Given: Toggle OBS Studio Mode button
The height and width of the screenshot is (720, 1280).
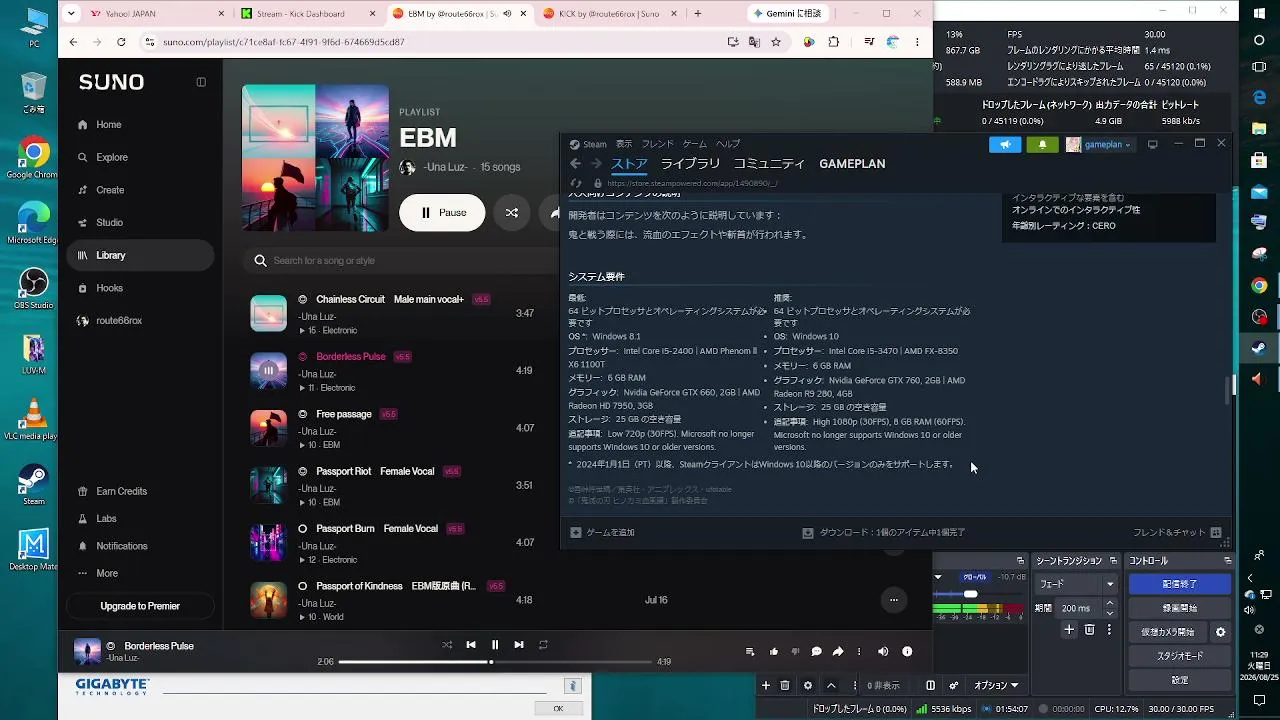Looking at the screenshot, I should click(x=1180, y=656).
